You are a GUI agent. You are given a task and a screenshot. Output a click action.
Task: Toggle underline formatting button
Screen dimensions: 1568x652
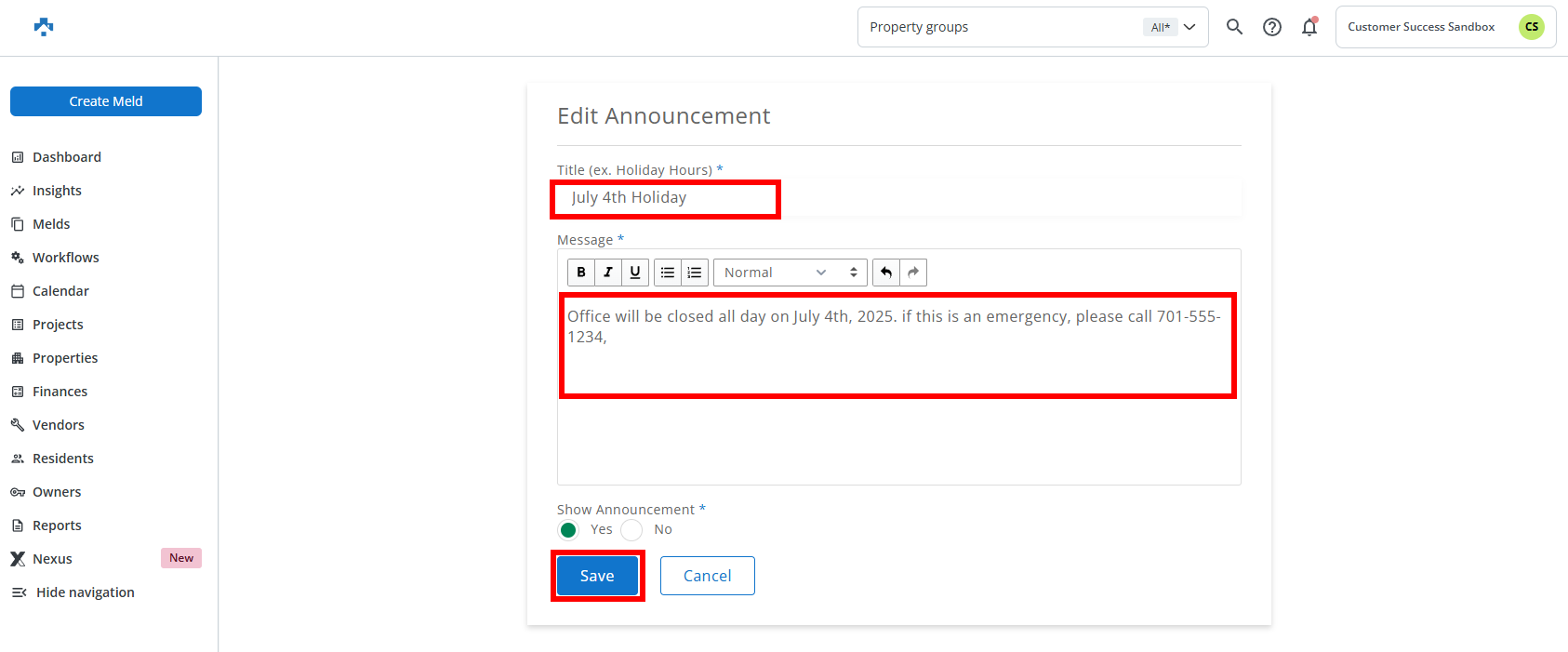tap(635, 273)
